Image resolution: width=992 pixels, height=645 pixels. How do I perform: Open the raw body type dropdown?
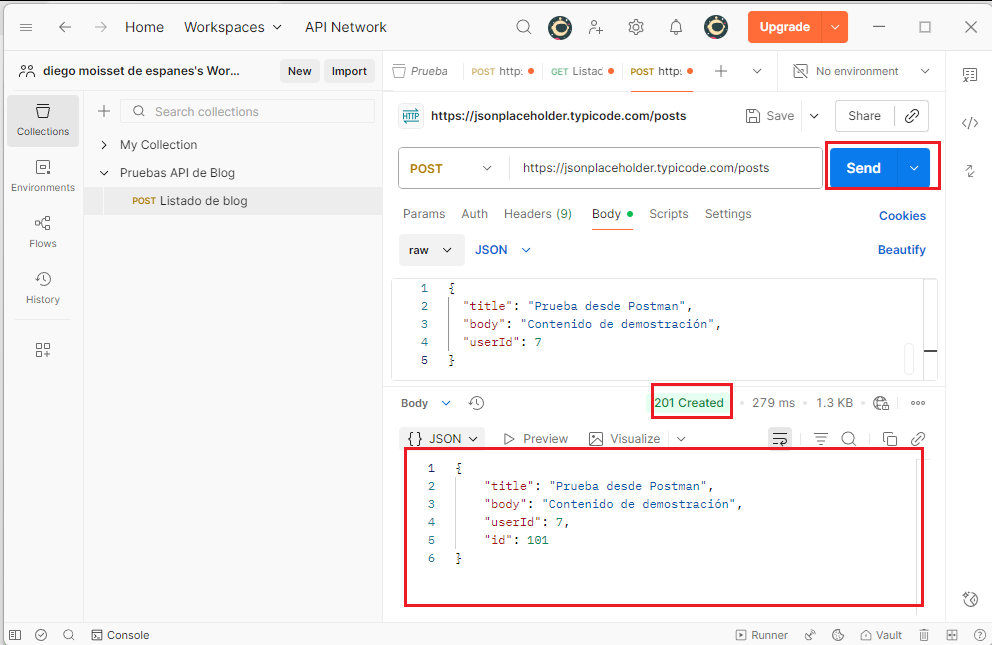pos(431,250)
